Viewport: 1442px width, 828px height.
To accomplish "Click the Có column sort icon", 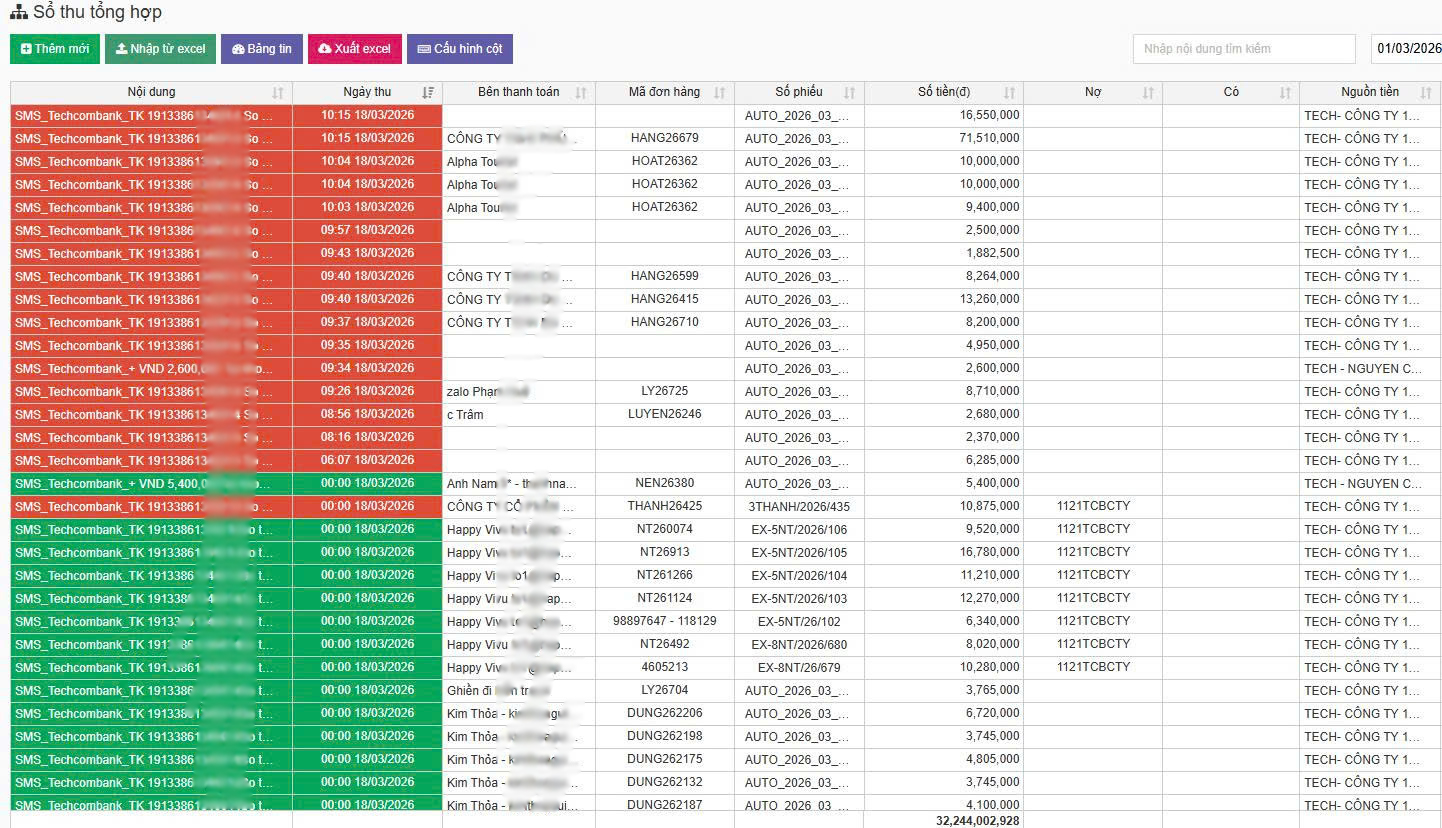I will point(1285,93).
